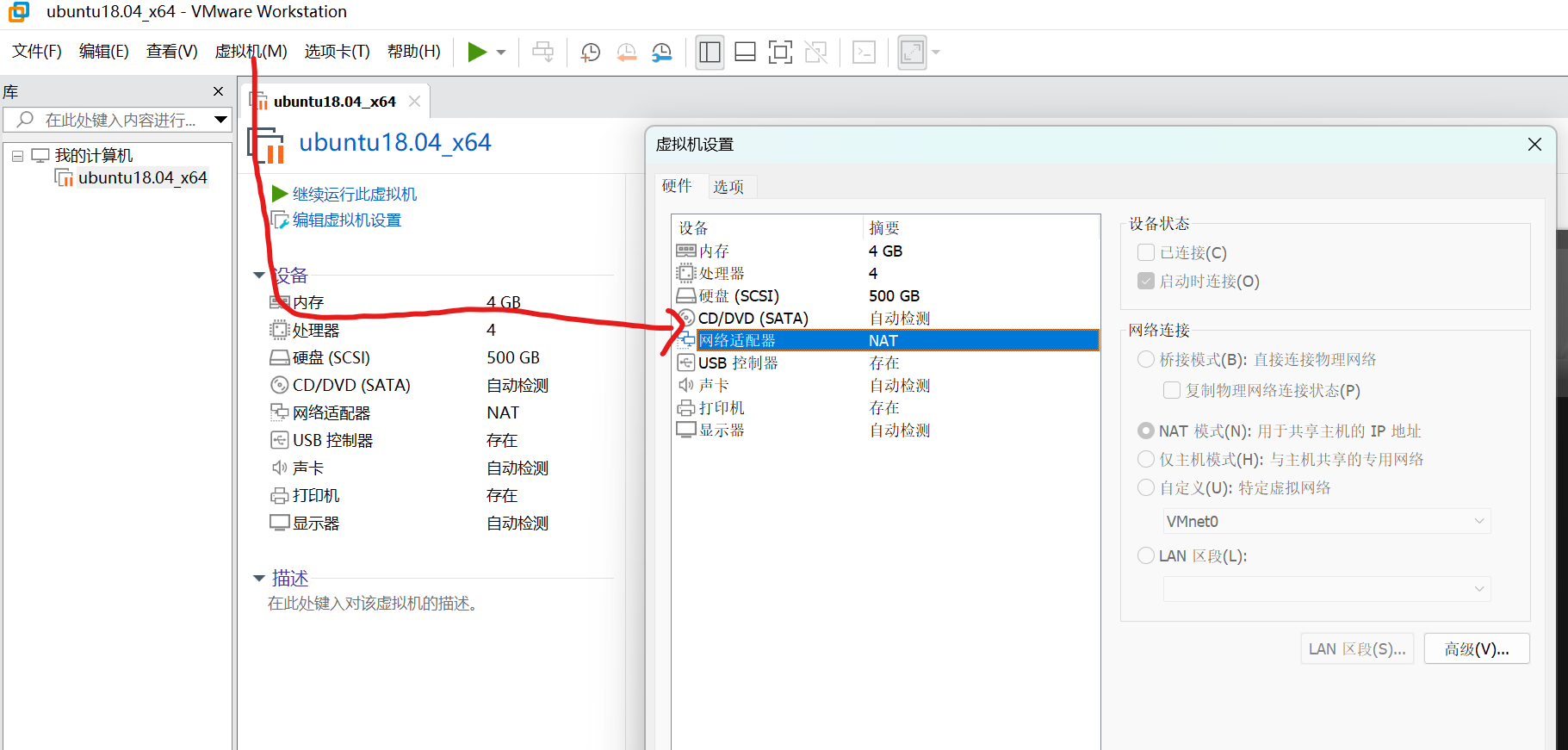
Task: Collapse the 设备 section triangle
Action: click(x=258, y=276)
